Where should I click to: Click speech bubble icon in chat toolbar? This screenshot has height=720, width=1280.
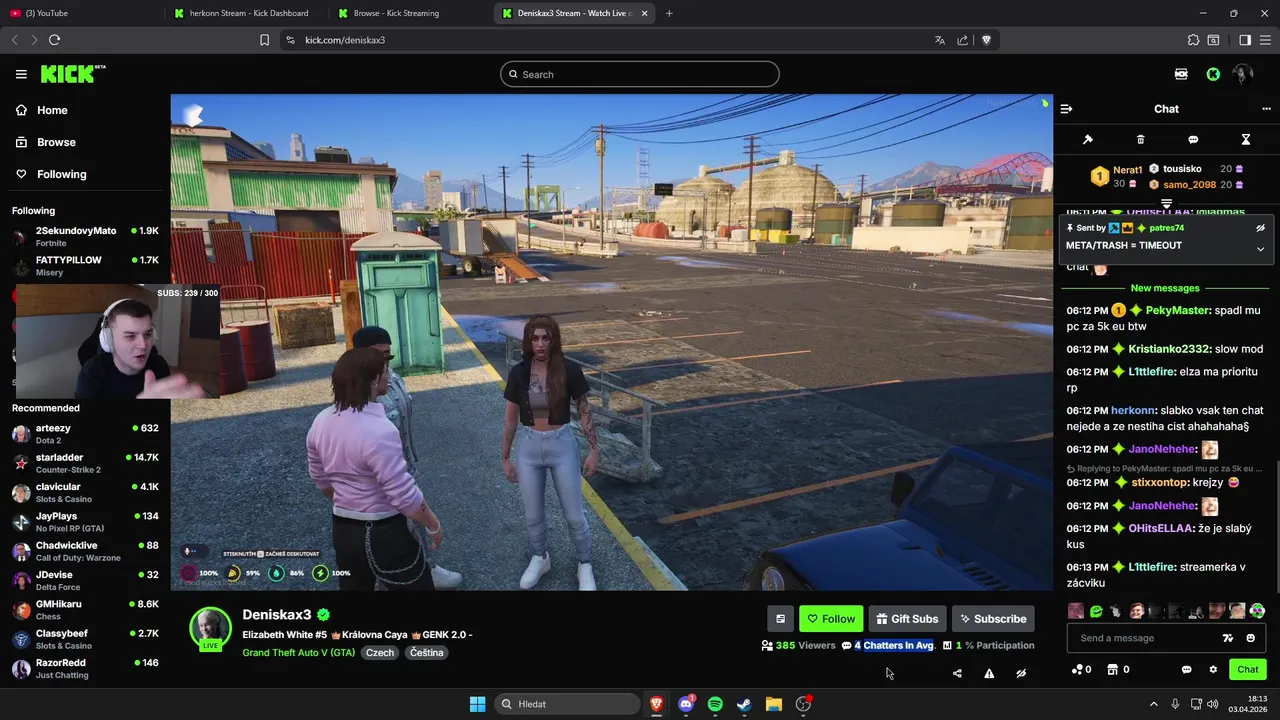pyautogui.click(x=1193, y=140)
